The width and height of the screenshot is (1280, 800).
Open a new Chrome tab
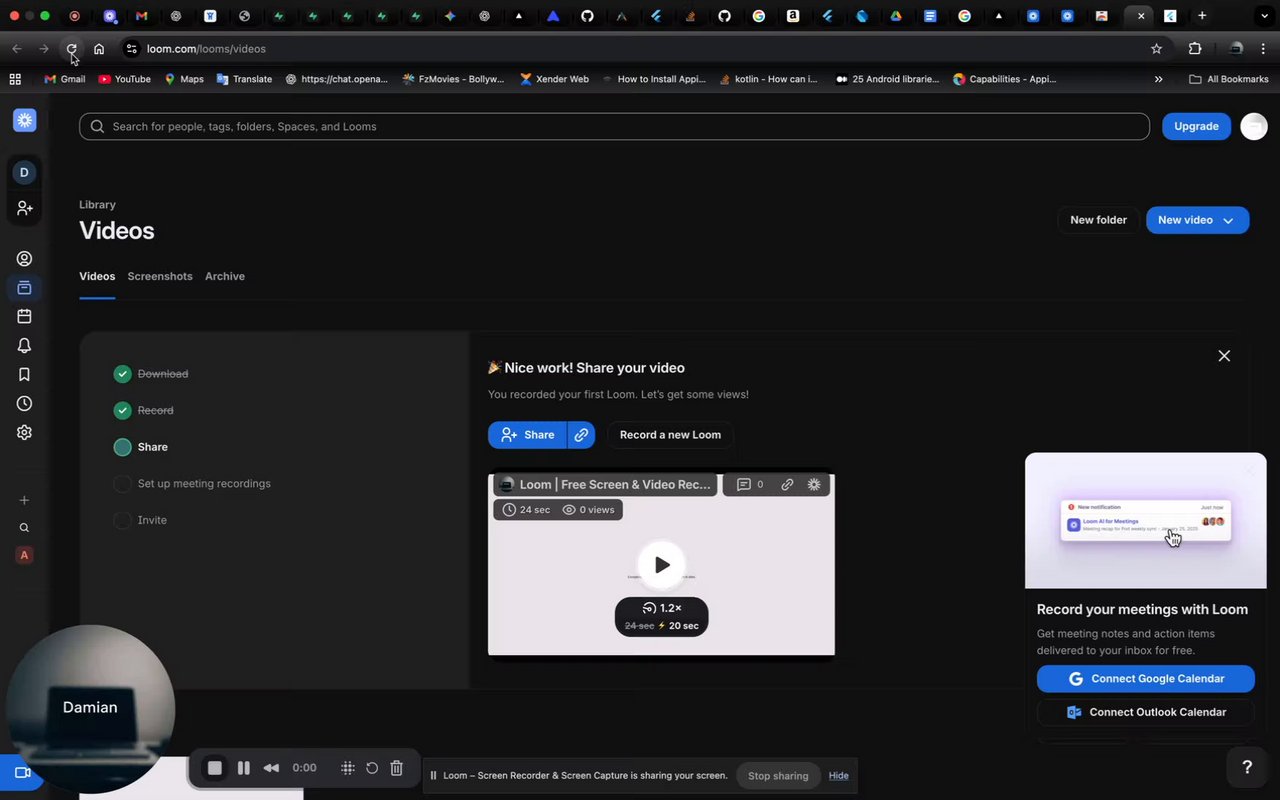1202,16
